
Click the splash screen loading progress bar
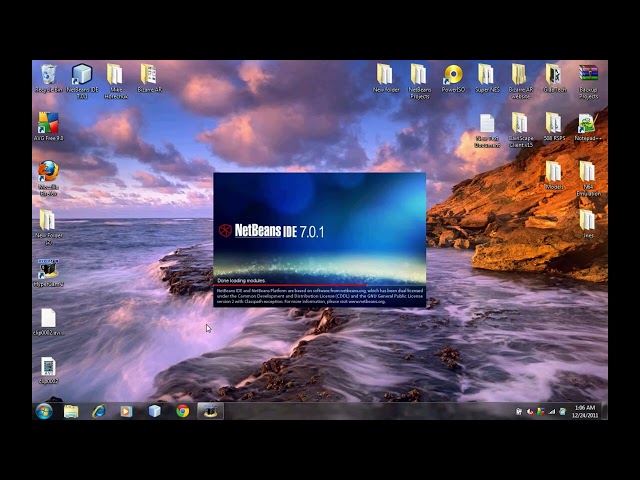click(320, 285)
